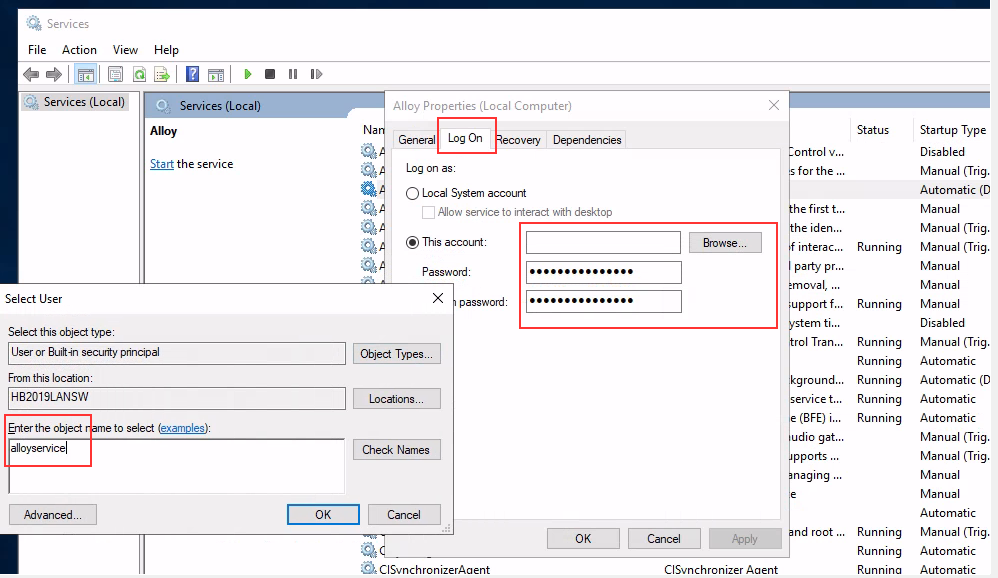Open Advanced... in the Select User dialog
The height and width of the screenshot is (578, 998).
53,514
